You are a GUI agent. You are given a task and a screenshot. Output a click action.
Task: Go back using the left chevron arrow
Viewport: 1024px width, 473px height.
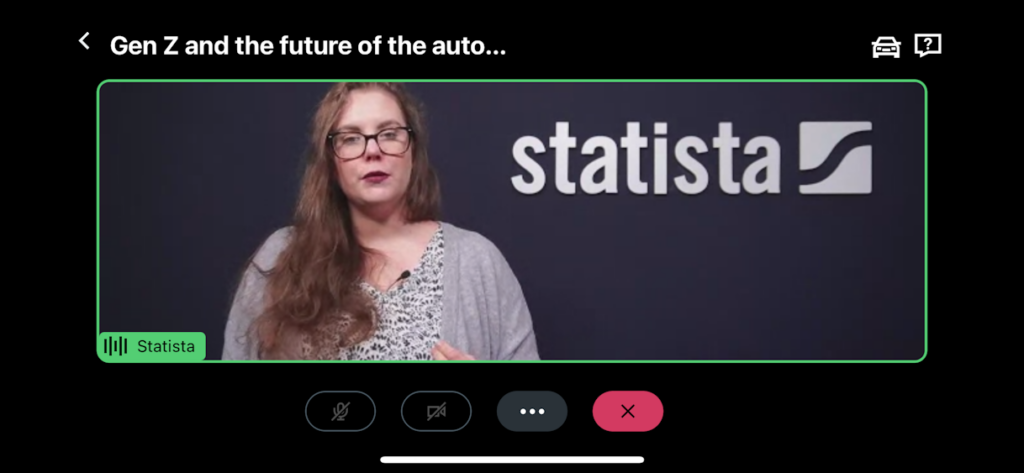point(84,42)
